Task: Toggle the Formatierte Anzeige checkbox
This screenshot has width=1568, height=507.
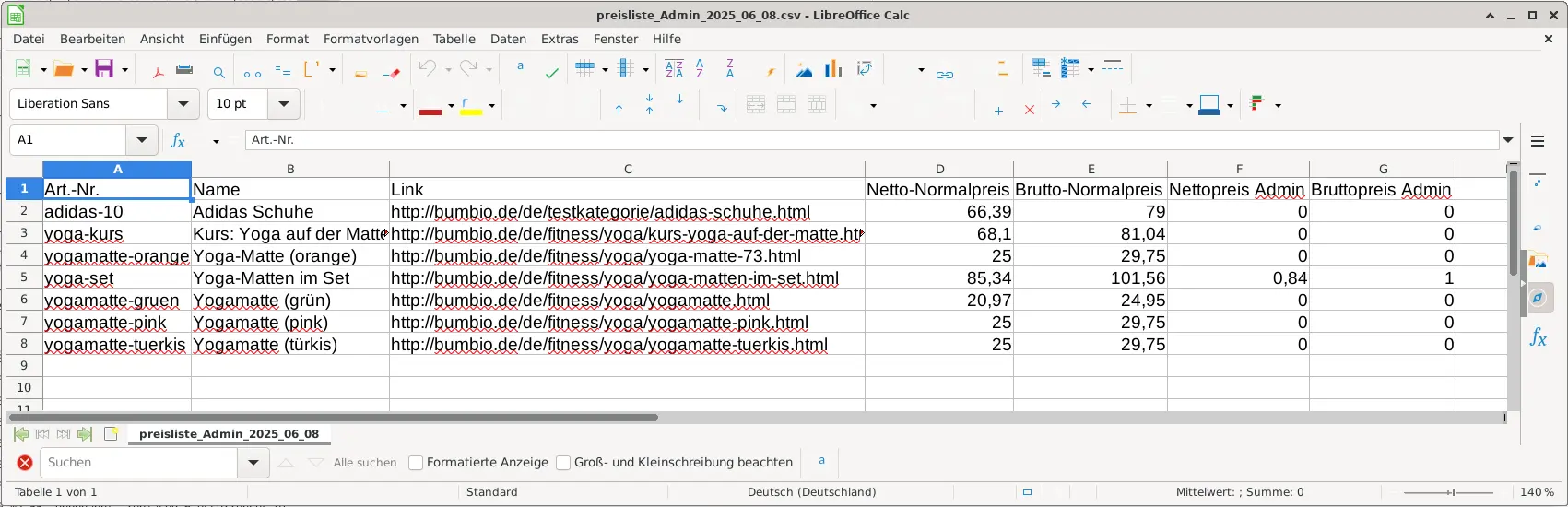Action: pyautogui.click(x=416, y=463)
